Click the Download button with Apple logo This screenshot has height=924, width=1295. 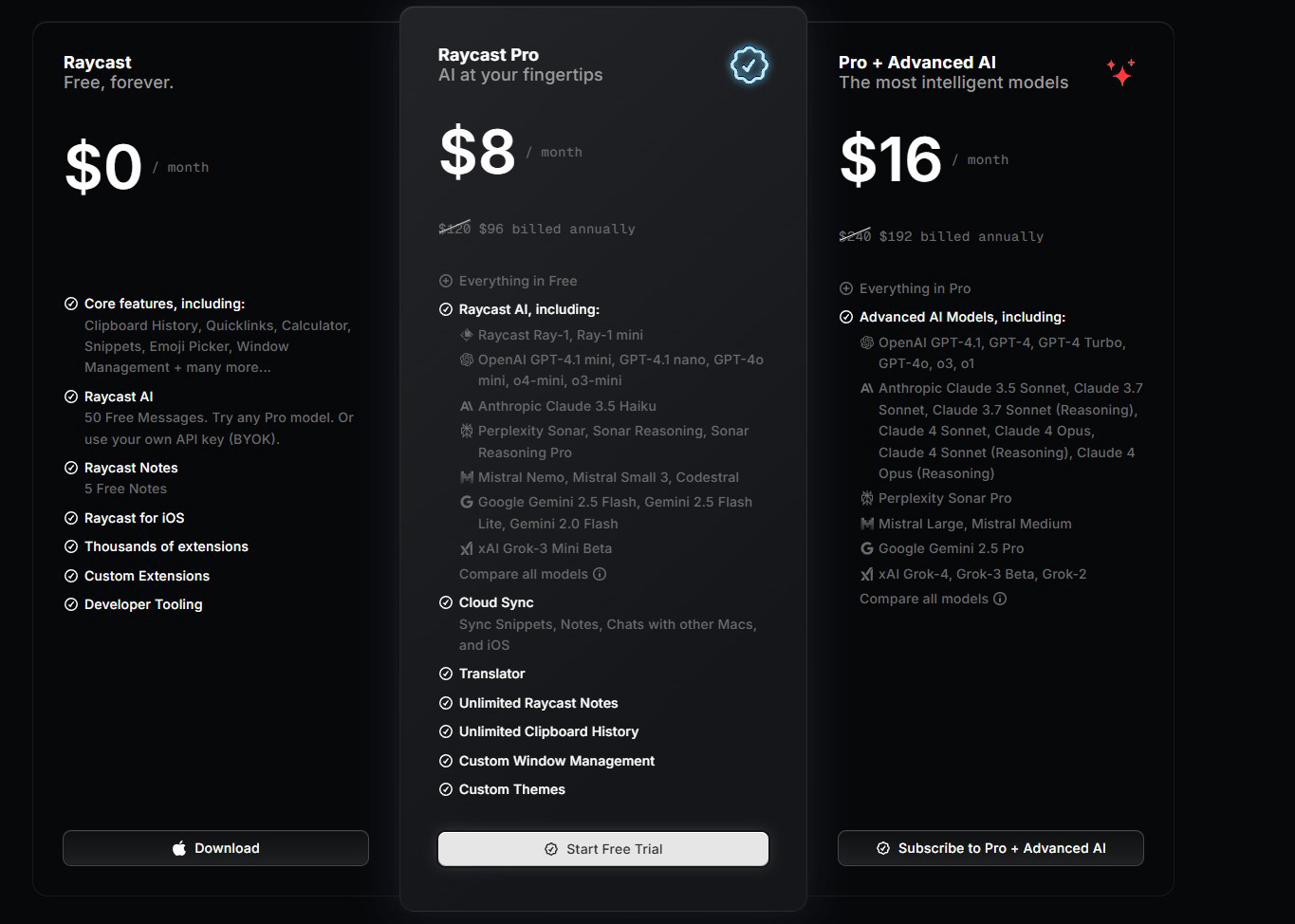click(x=215, y=848)
